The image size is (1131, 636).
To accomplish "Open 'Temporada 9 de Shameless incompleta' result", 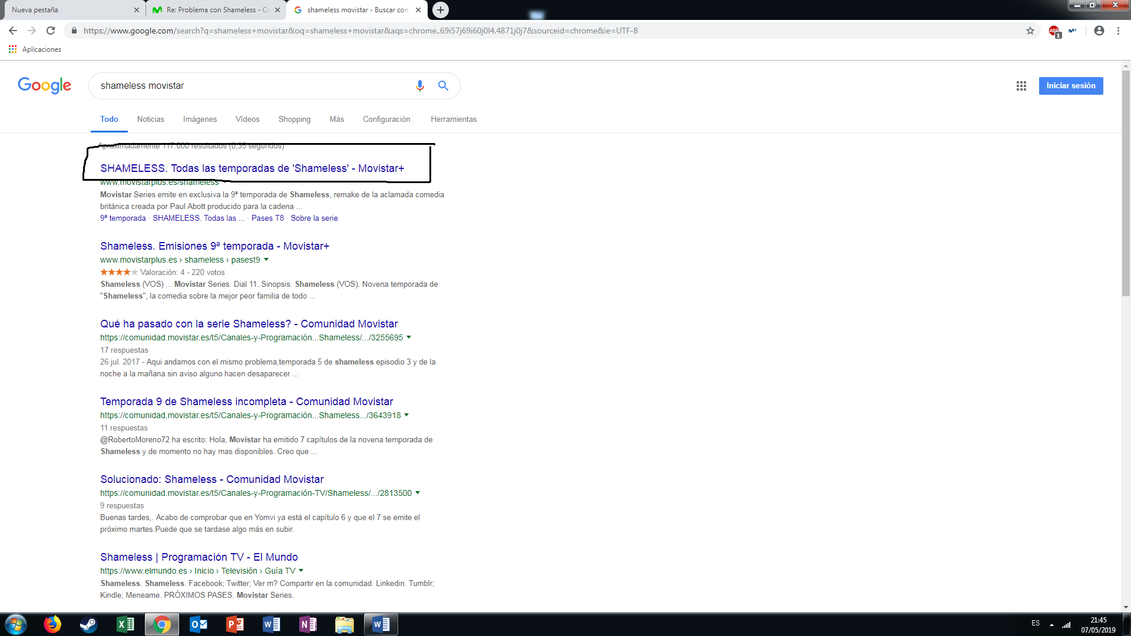I will click(246, 402).
